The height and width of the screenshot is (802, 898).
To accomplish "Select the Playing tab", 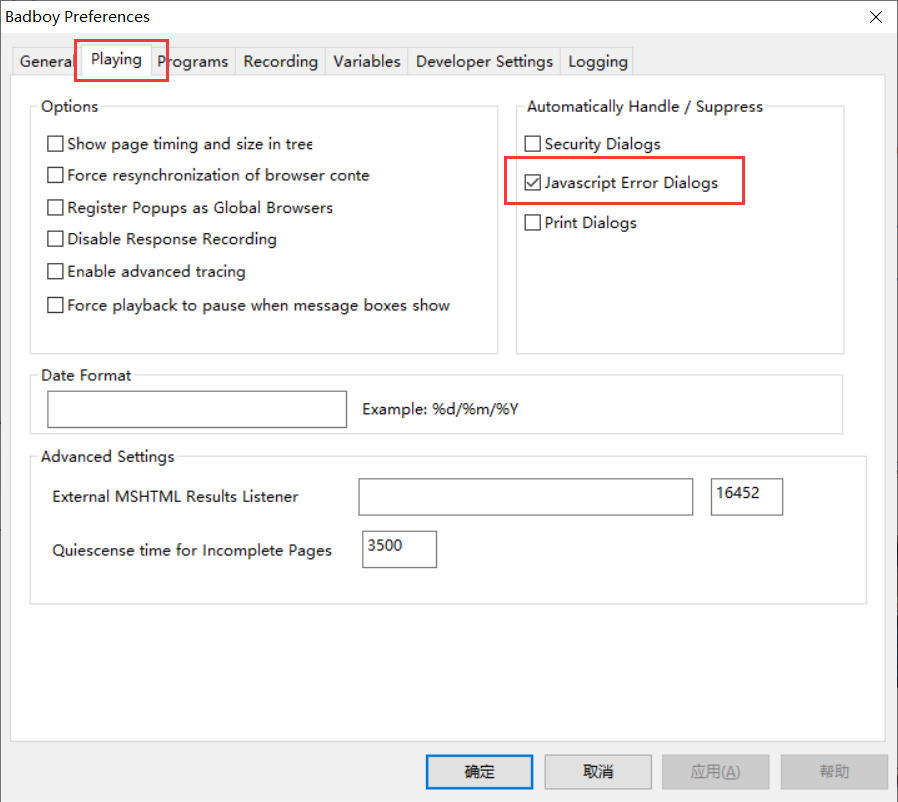I will [116, 60].
